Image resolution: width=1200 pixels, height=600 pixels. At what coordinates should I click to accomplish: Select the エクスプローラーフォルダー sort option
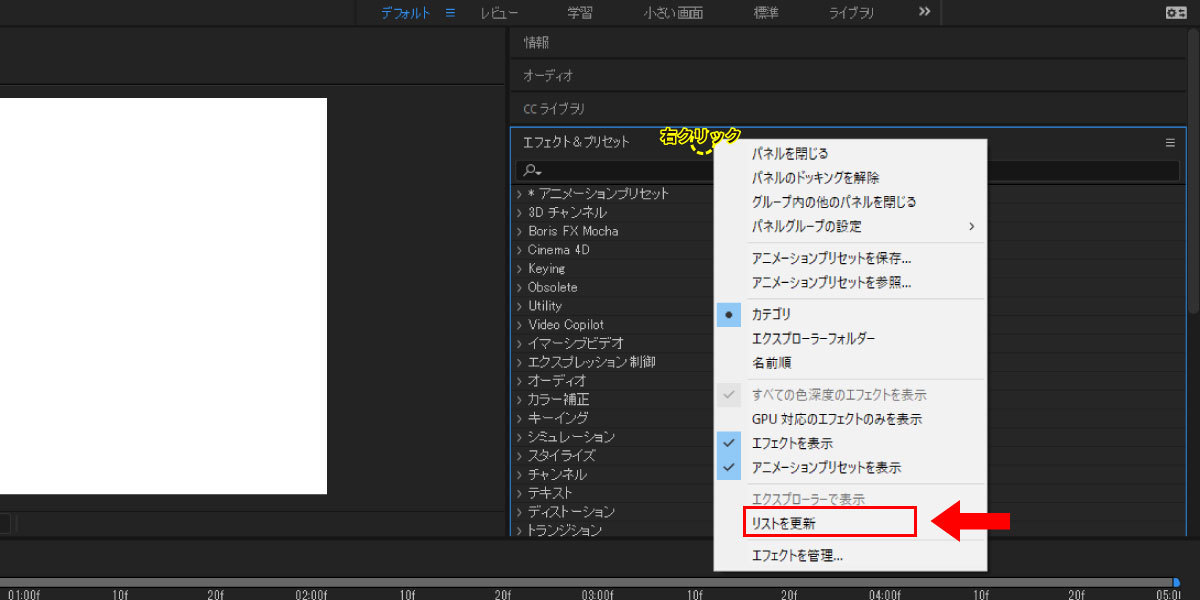click(x=814, y=338)
